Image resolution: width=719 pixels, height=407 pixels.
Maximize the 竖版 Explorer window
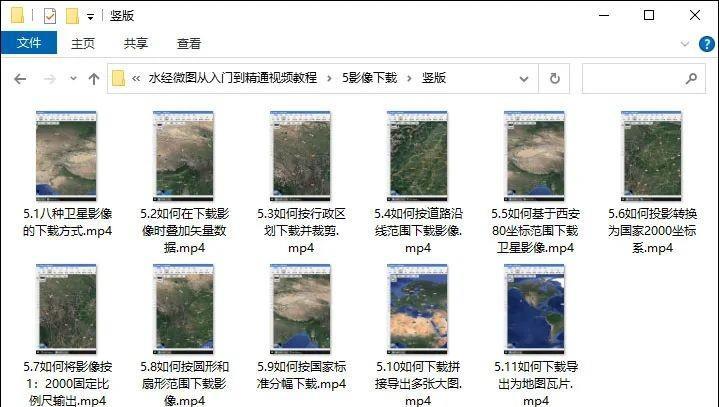click(649, 15)
